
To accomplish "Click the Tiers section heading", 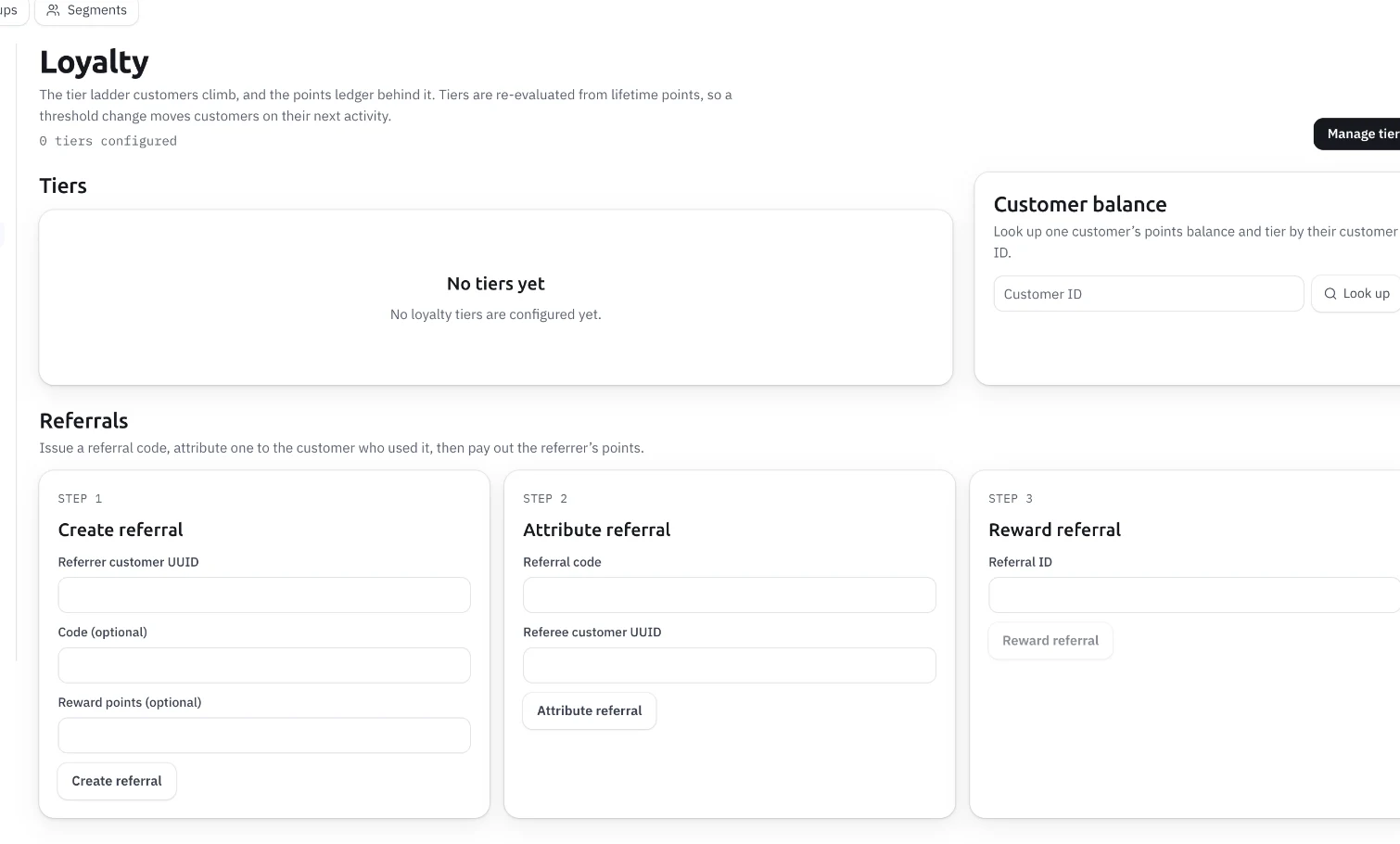I will point(63,185).
